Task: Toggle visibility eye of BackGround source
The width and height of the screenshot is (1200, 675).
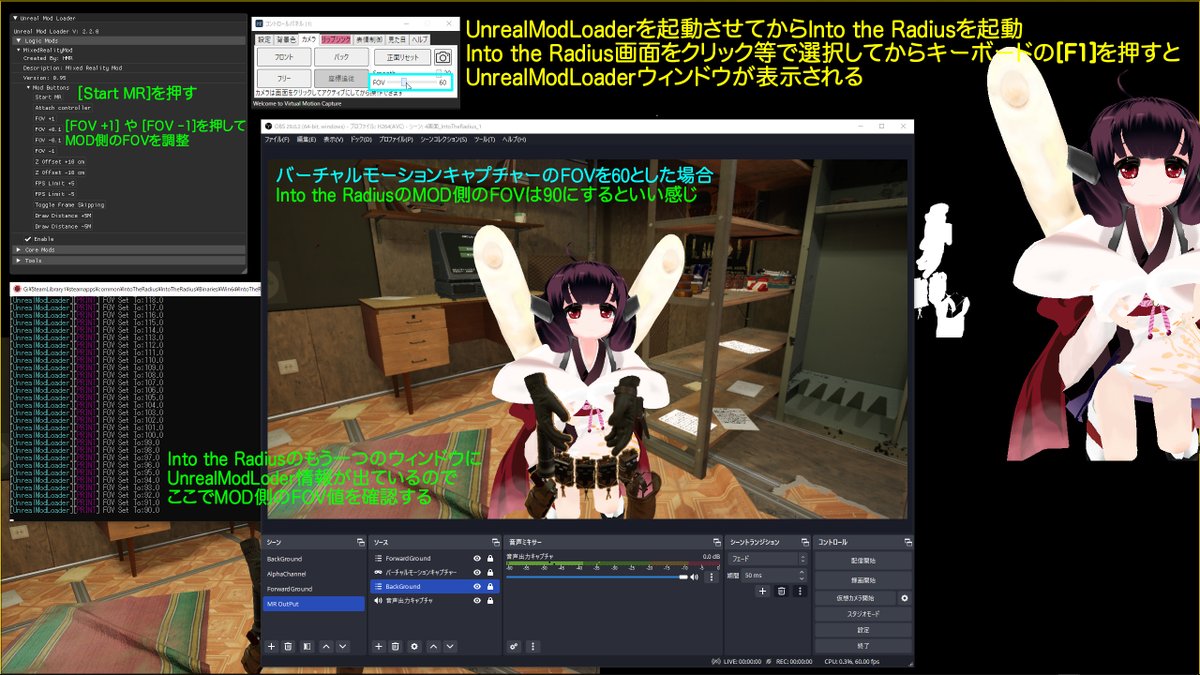Action: coord(477,586)
